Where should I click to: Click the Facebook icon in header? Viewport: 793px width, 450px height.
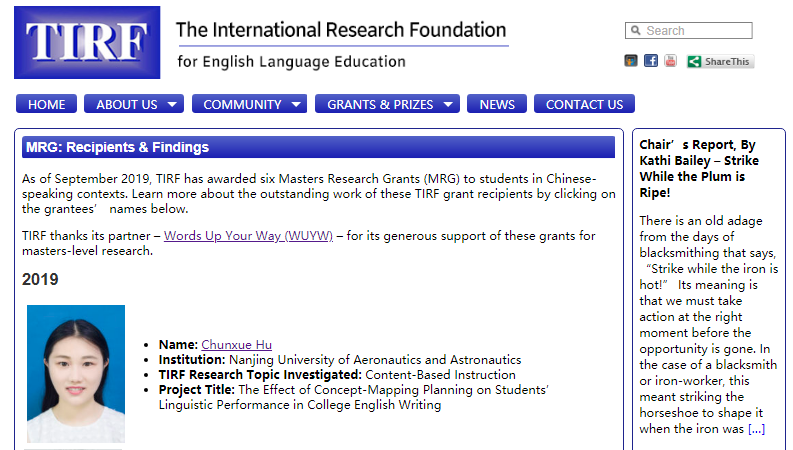[x=651, y=61]
